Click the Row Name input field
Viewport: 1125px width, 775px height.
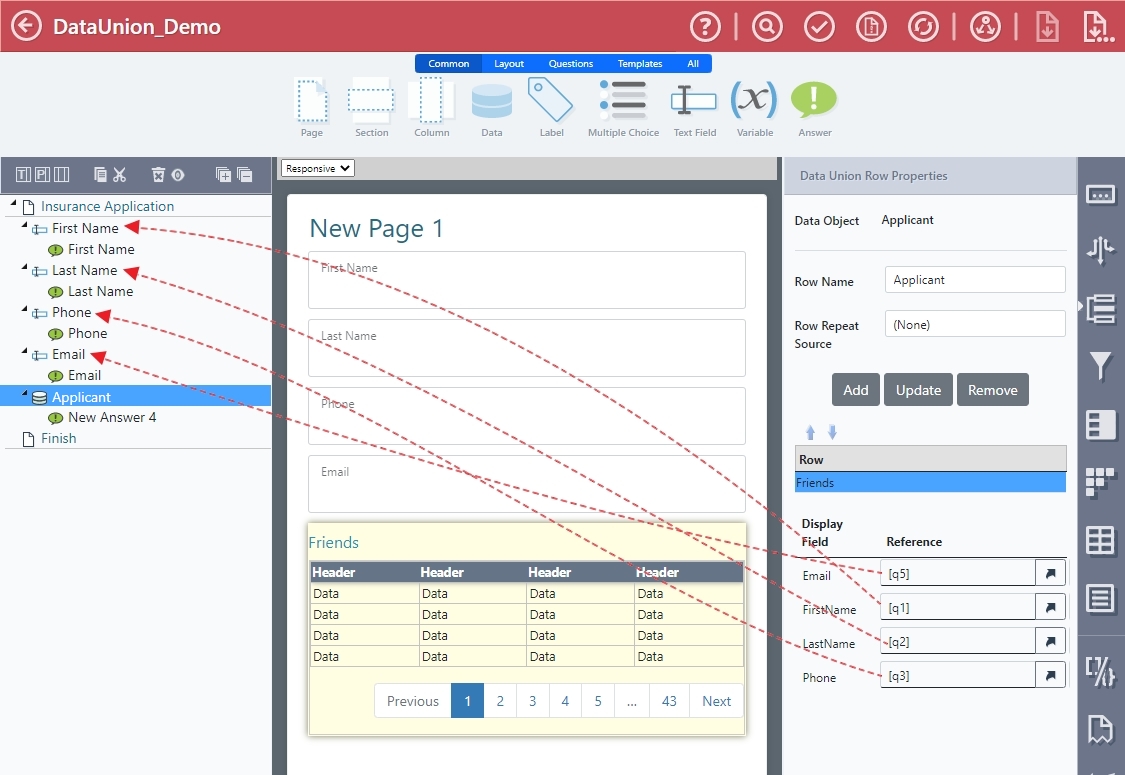coord(975,280)
